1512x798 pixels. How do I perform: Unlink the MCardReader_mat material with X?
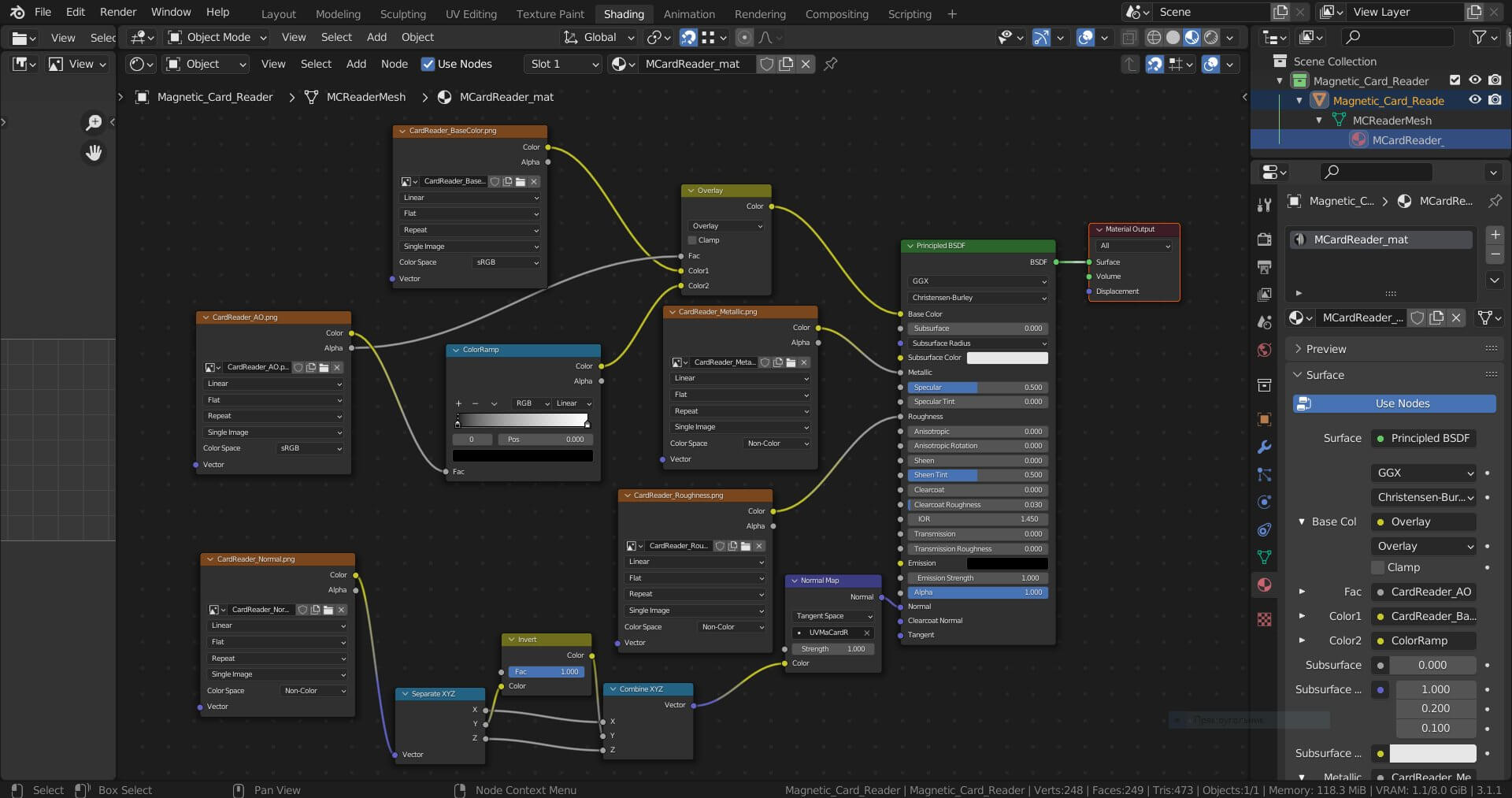[x=806, y=64]
